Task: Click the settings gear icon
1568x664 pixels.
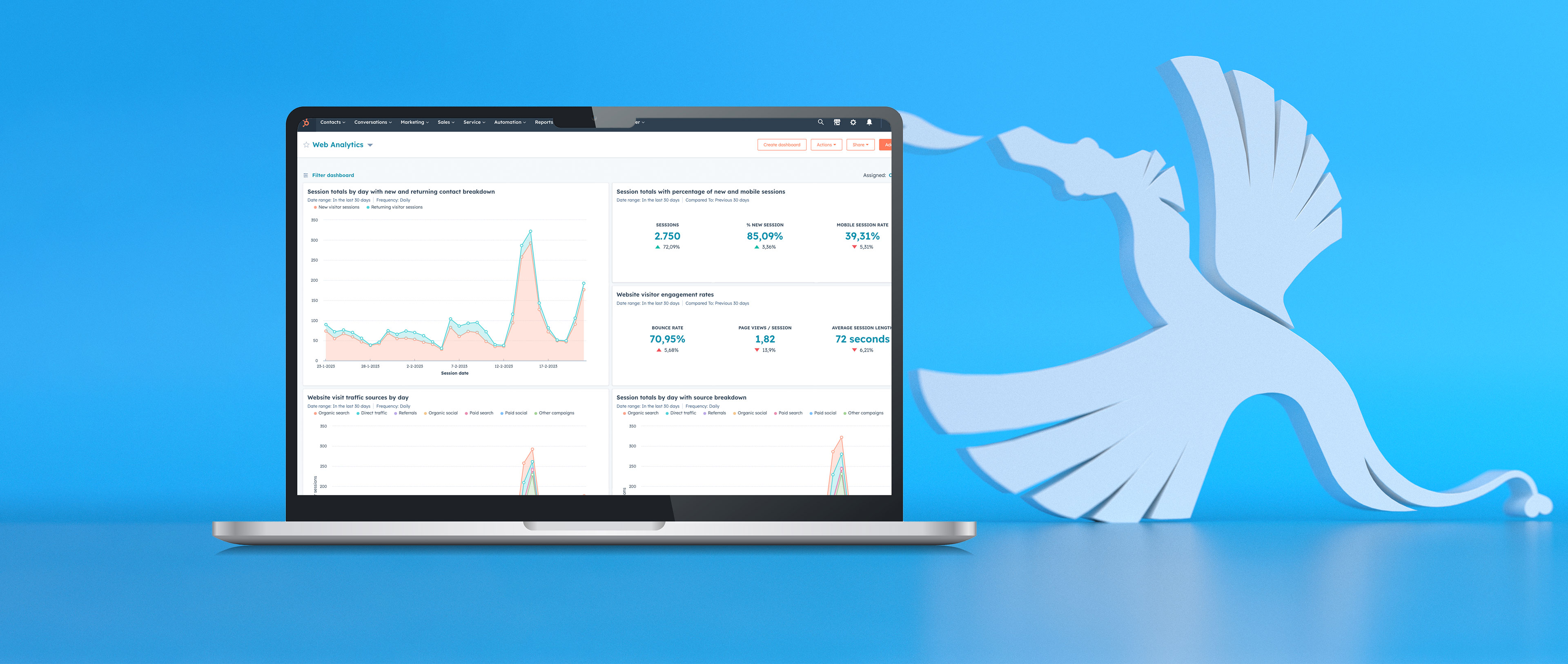Action: point(854,122)
